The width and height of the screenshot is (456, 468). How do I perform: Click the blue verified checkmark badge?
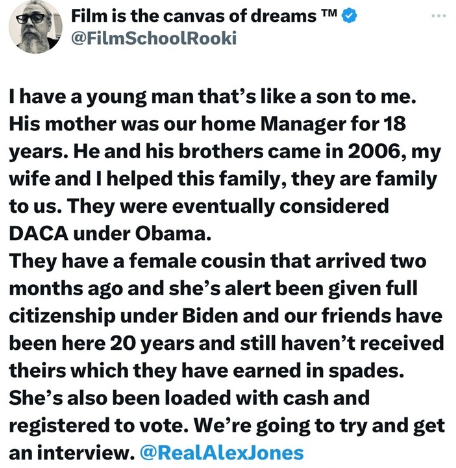tap(349, 16)
